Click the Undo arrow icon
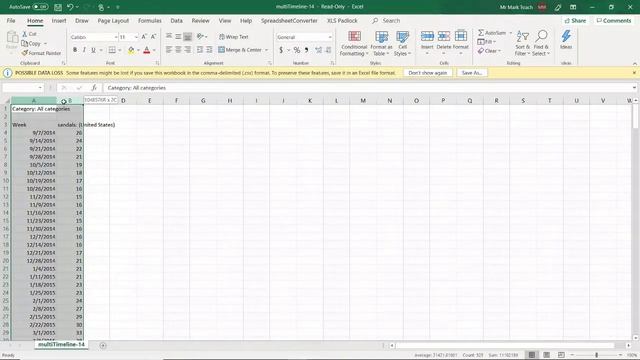 70,7
